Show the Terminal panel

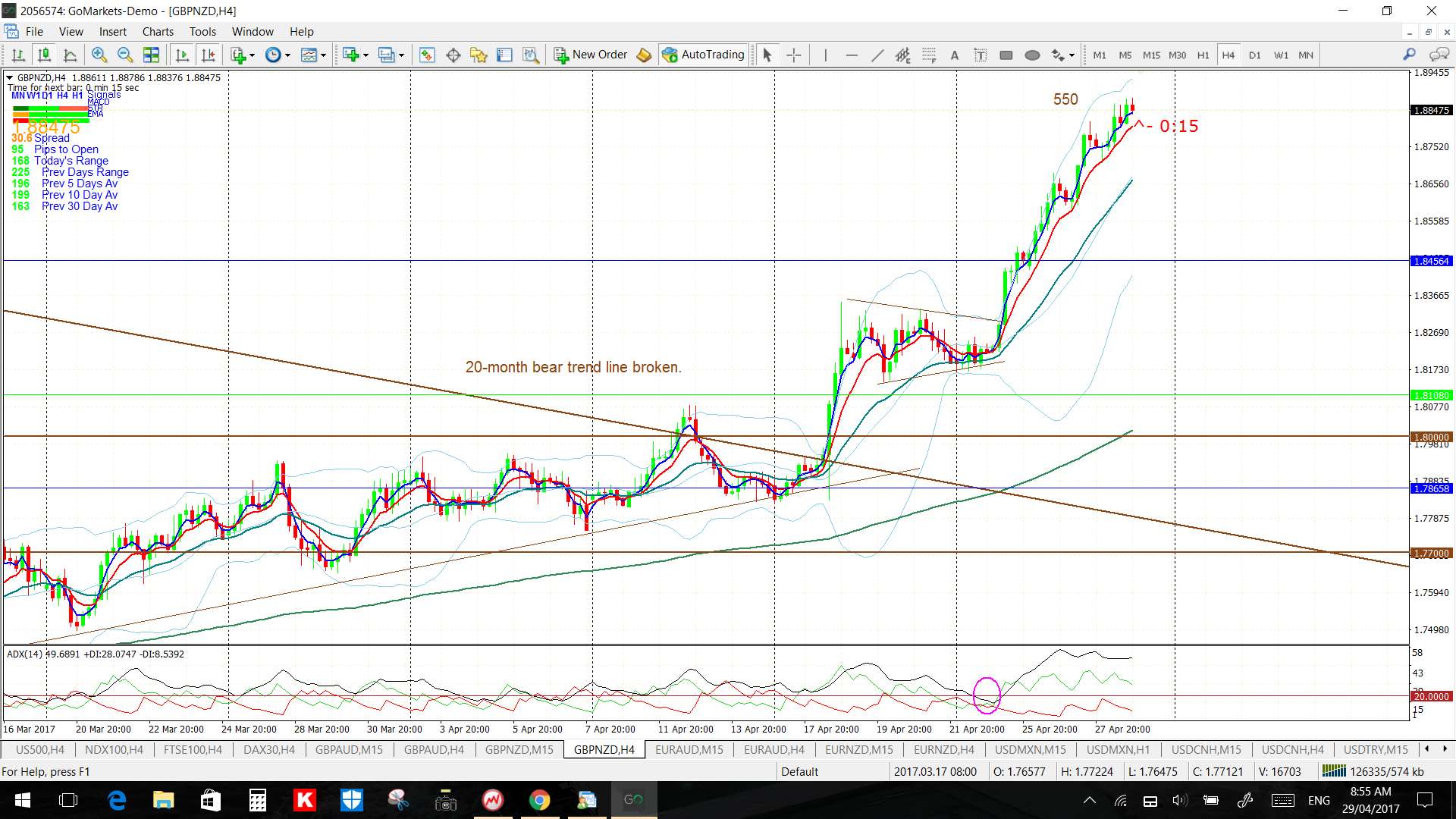[x=504, y=55]
